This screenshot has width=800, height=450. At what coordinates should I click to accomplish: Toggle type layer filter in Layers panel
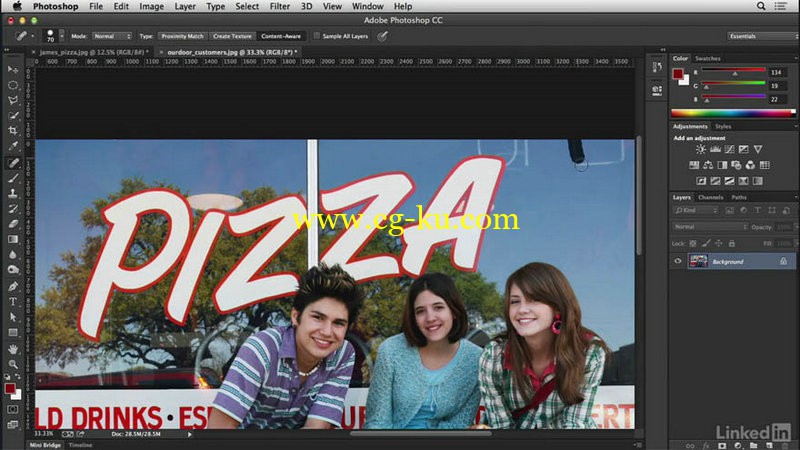758,210
